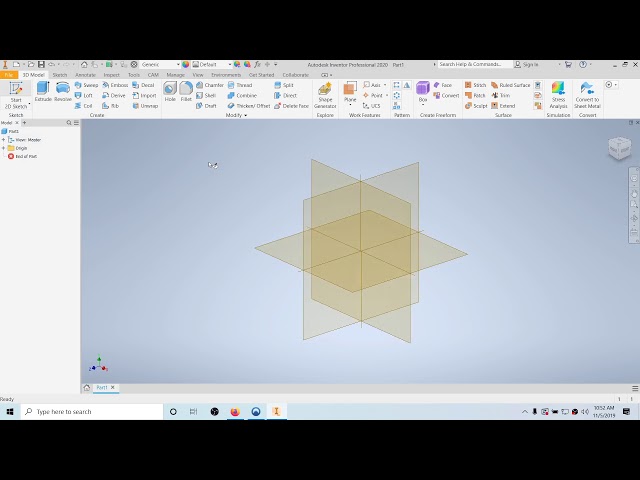Image resolution: width=640 pixels, height=480 pixels.
Task: Click the Windows search box
Action: (x=92, y=411)
